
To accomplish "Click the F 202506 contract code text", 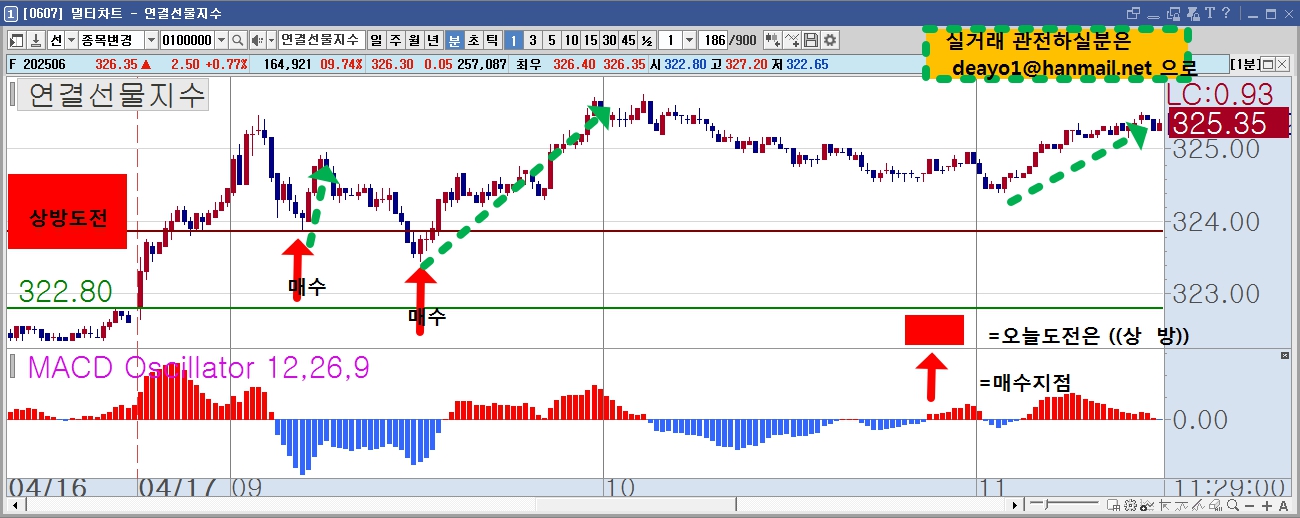I will pos(35,63).
